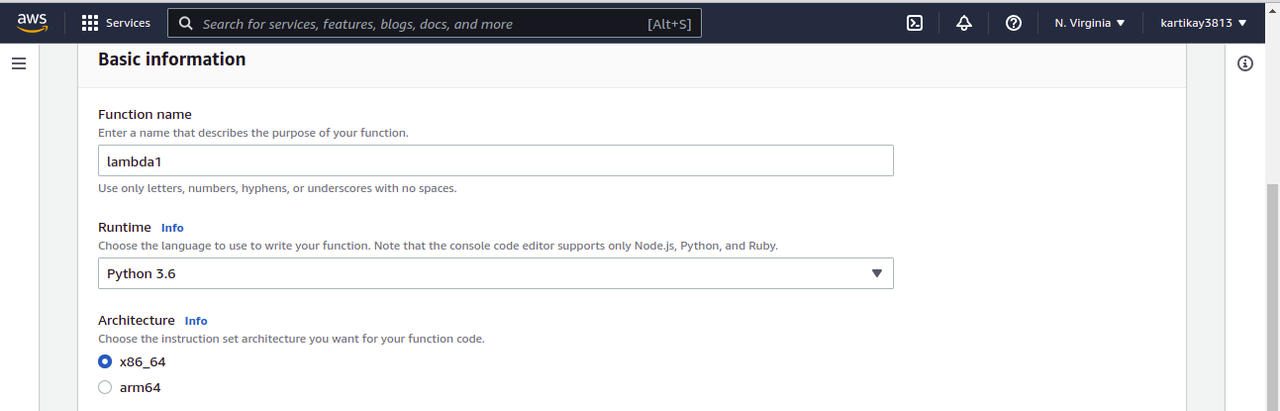The height and width of the screenshot is (411, 1280).
Task: Open the Python 3.6 runtime dropdown
Action: [495, 273]
